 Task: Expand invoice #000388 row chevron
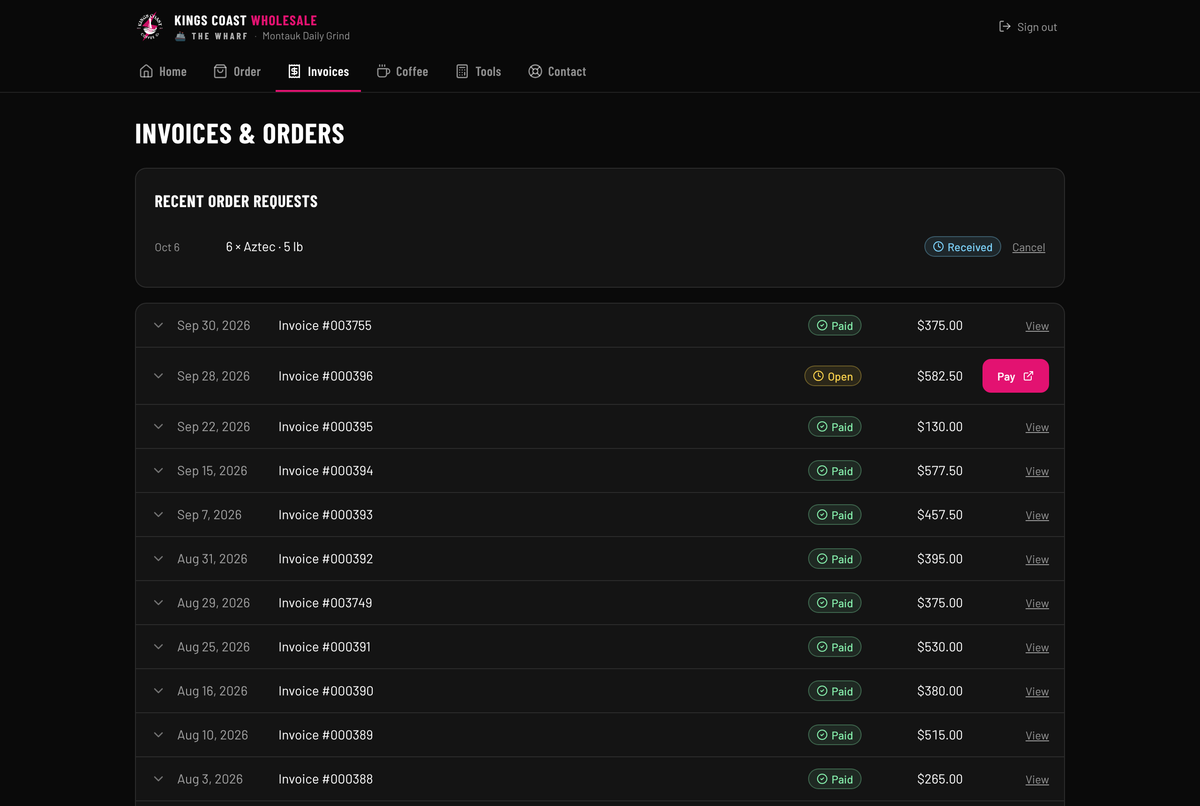(158, 779)
